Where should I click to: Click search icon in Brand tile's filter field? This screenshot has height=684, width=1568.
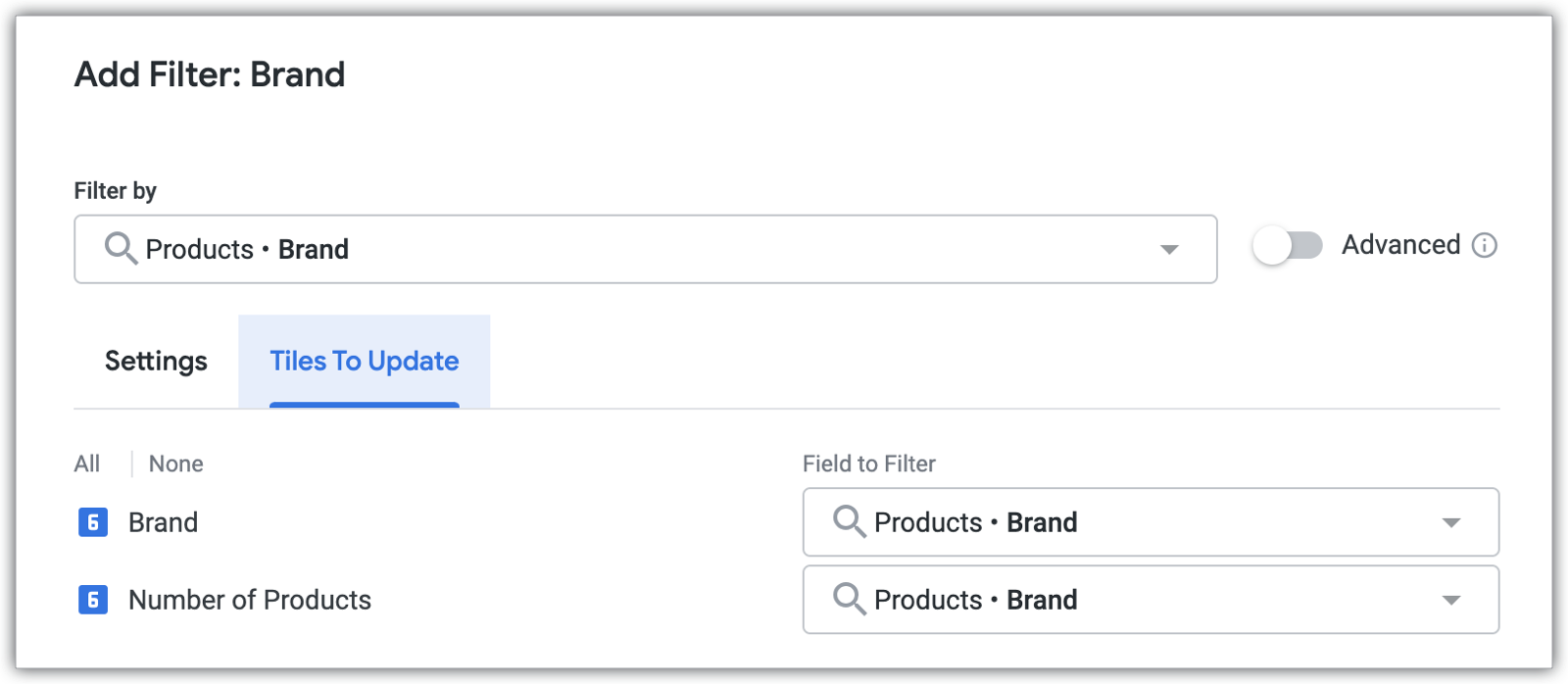[849, 522]
